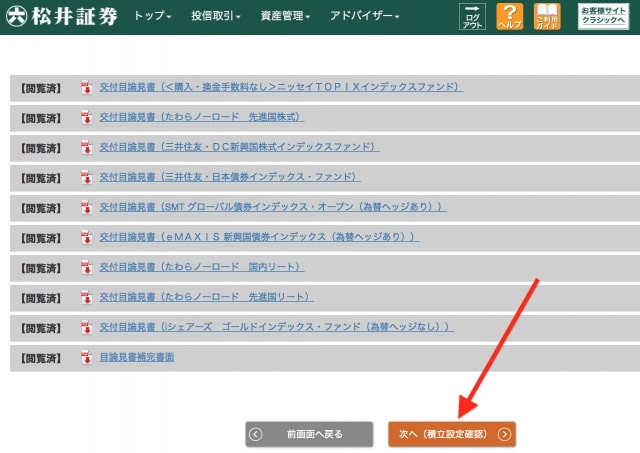The width and height of the screenshot is (640, 453).
Task: Open 交付目論見書 たわらノーロード 先進国リート link
Action: (x=207, y=297)
